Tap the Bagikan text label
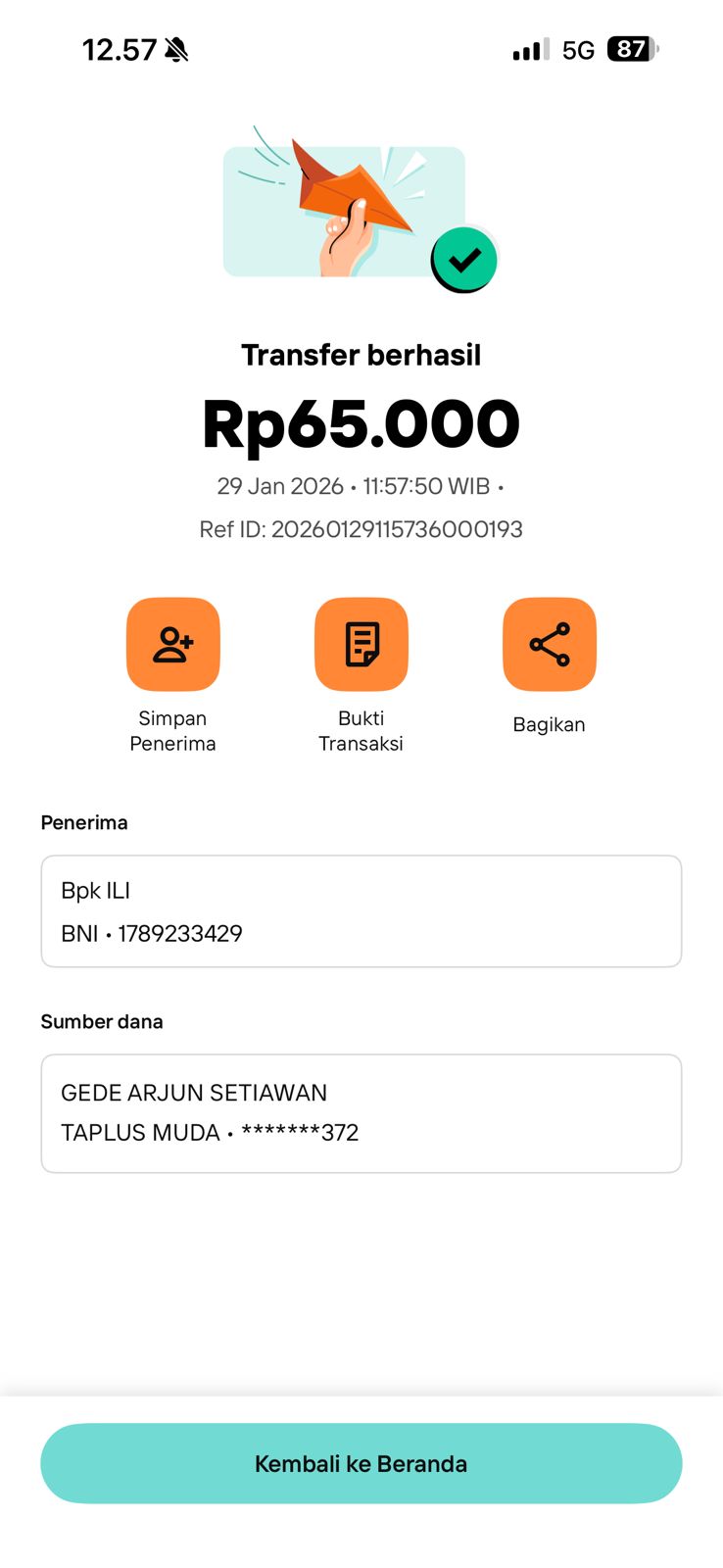This screenshot has height=1568, width=723. click(550, 725)
